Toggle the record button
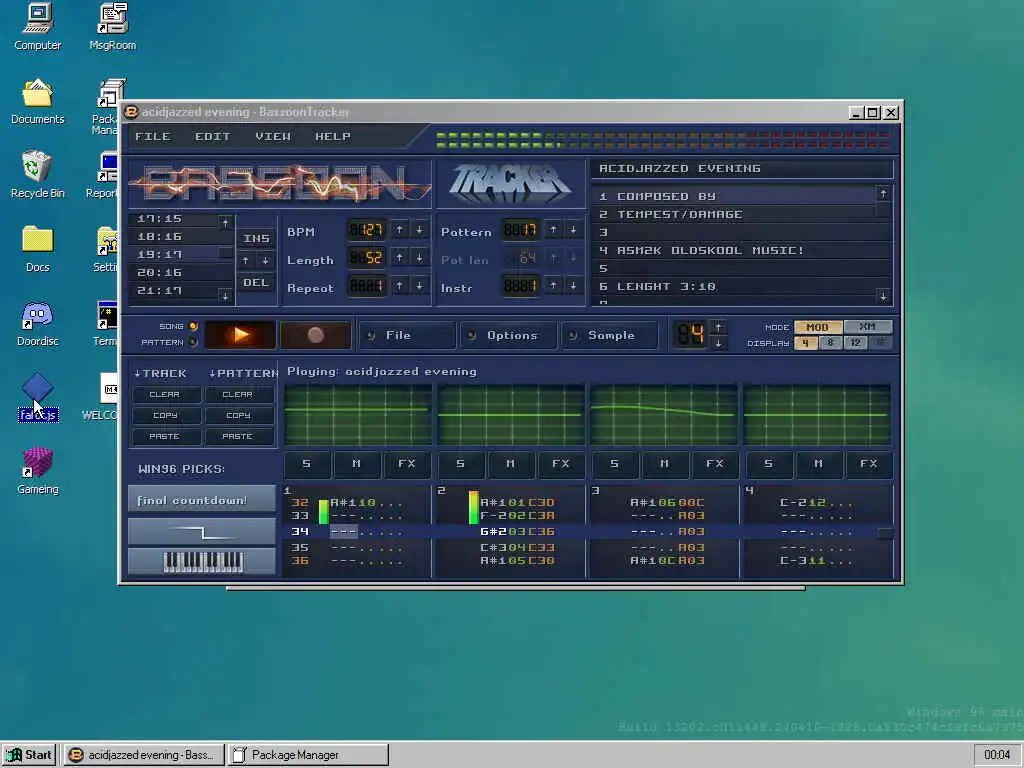 pyautogui.click(x=315, y=335)
